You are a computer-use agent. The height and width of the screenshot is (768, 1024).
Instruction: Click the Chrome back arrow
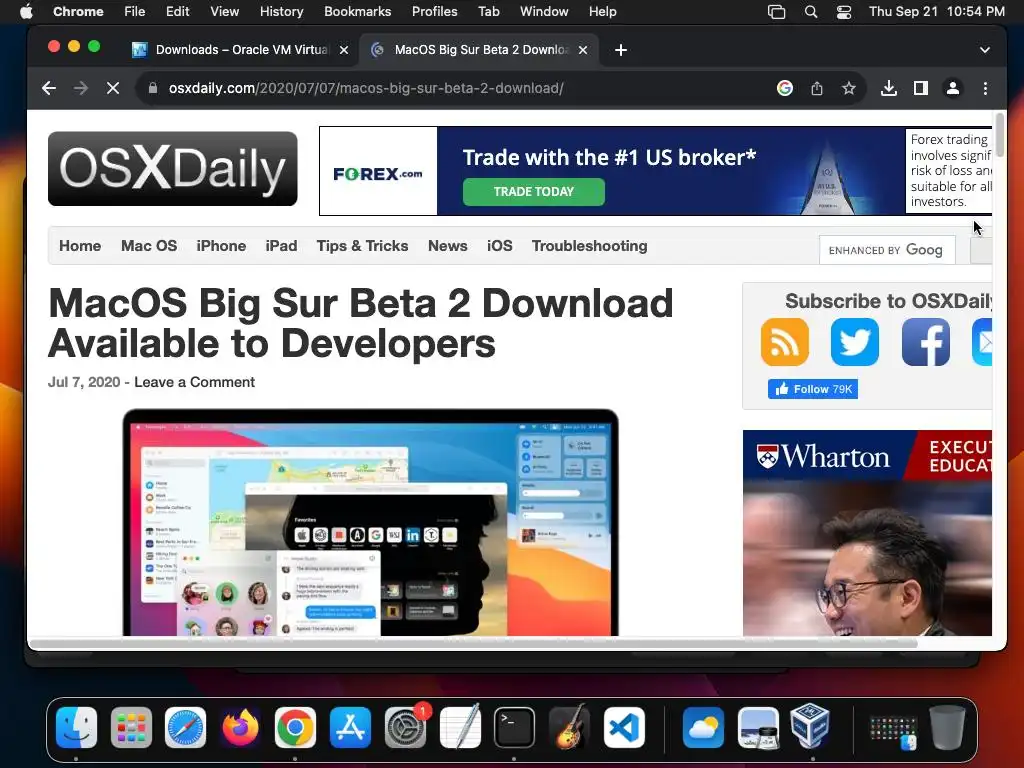(49, 88)
